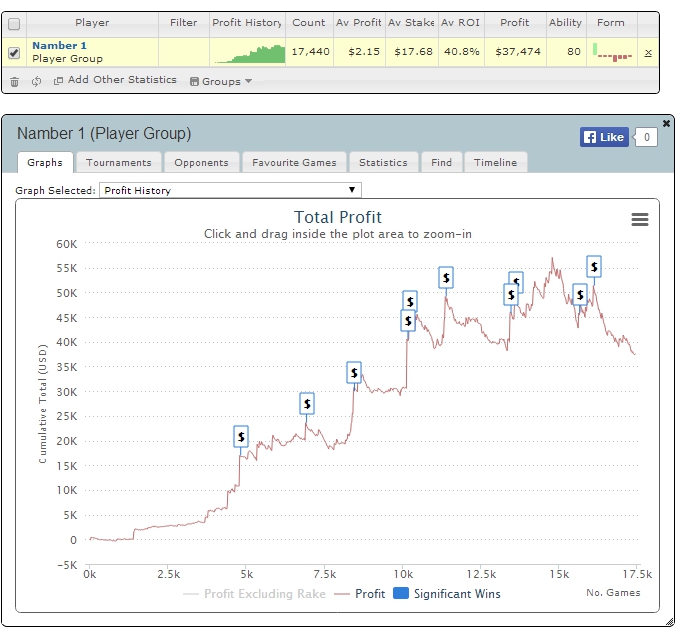
Task: Click the Namber 1 player link
Action: 60,45
